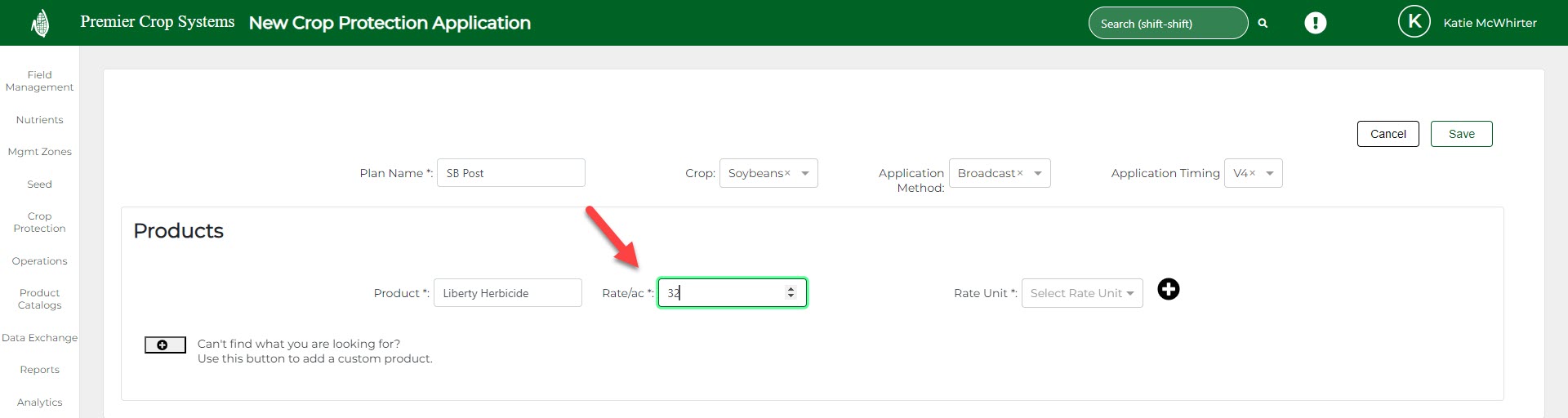Click the Rate/ac stepper arrows
The height and width of the screenshot is (418, 1568).
pos(790,292)
